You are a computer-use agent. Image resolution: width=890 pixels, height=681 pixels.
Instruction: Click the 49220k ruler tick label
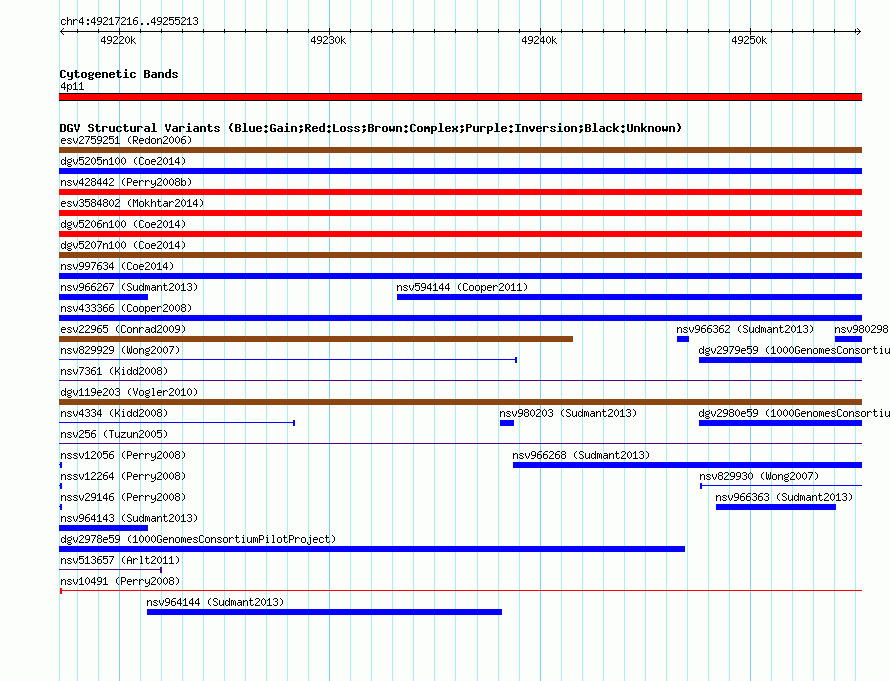118,40
